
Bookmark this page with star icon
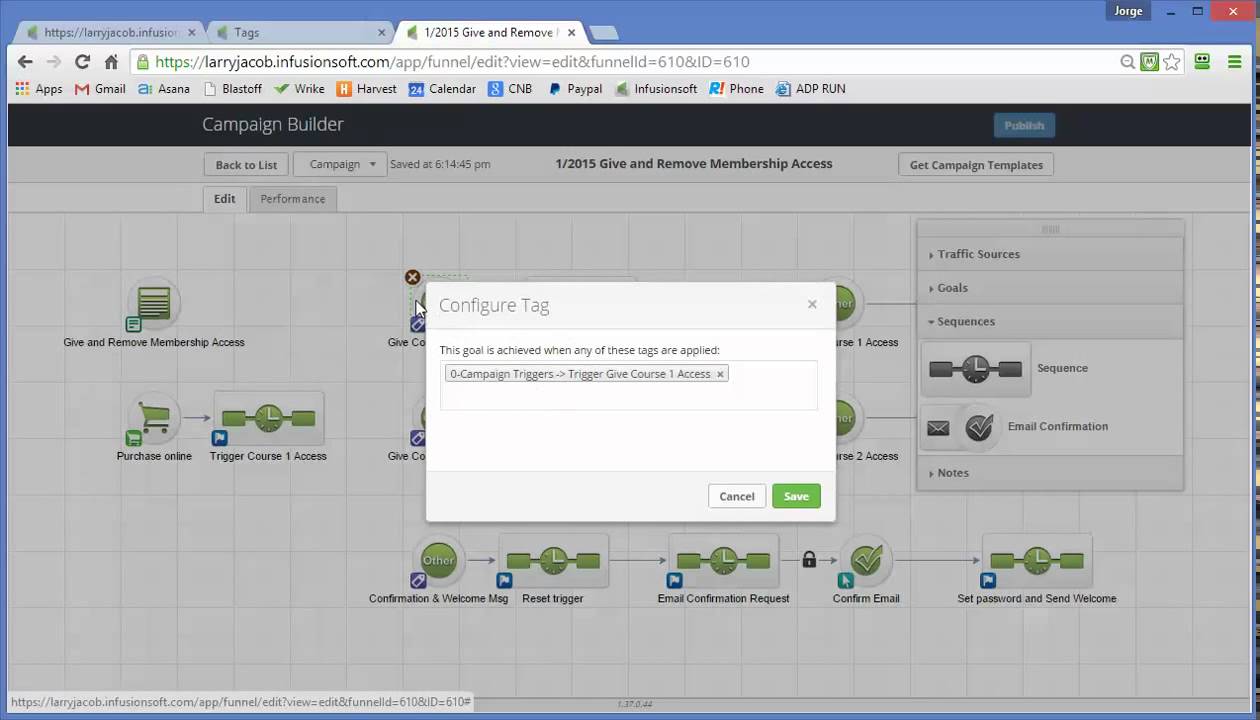[x=1172, y=62]
